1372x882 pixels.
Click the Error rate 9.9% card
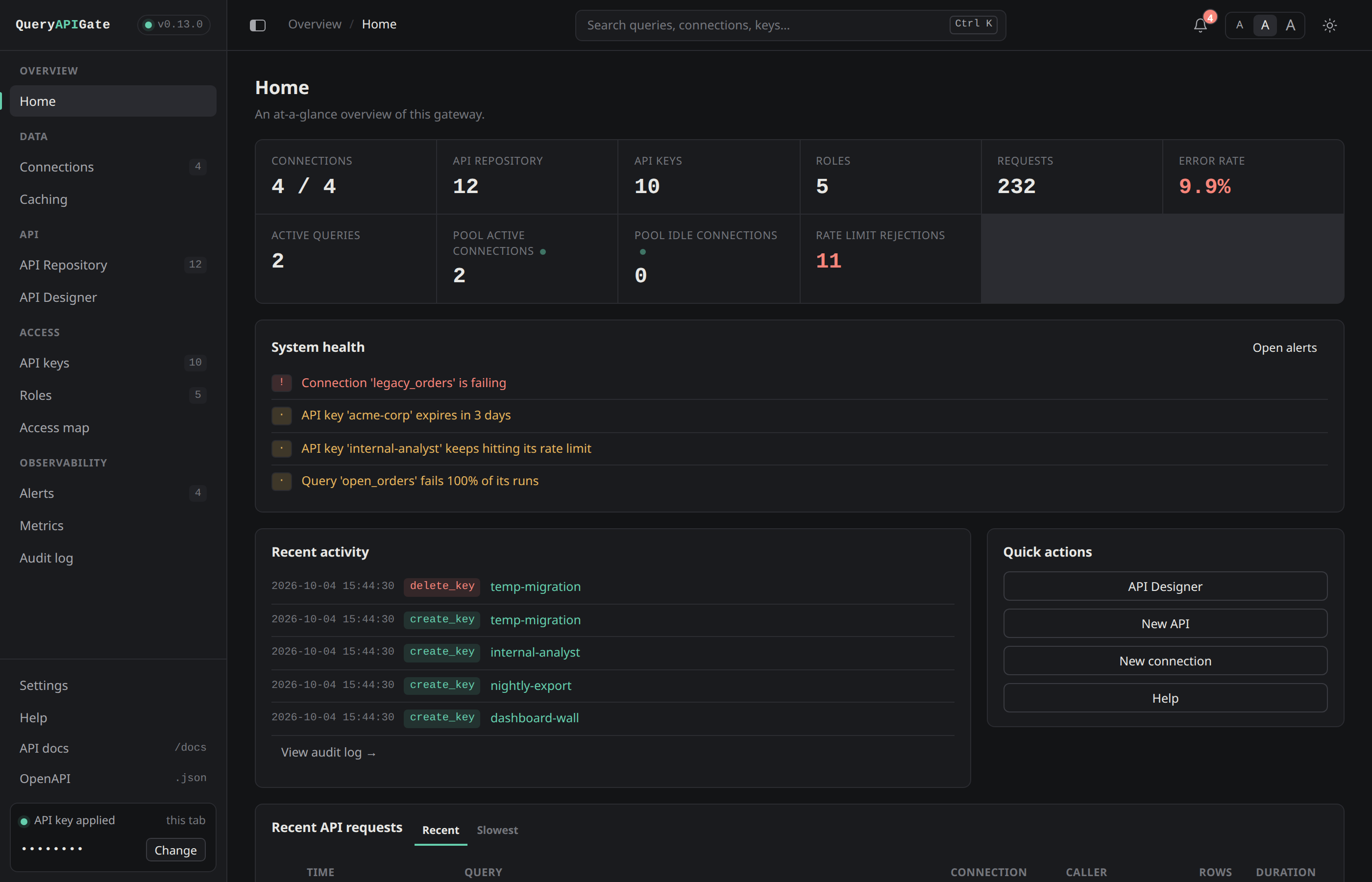pos(1253,177)
